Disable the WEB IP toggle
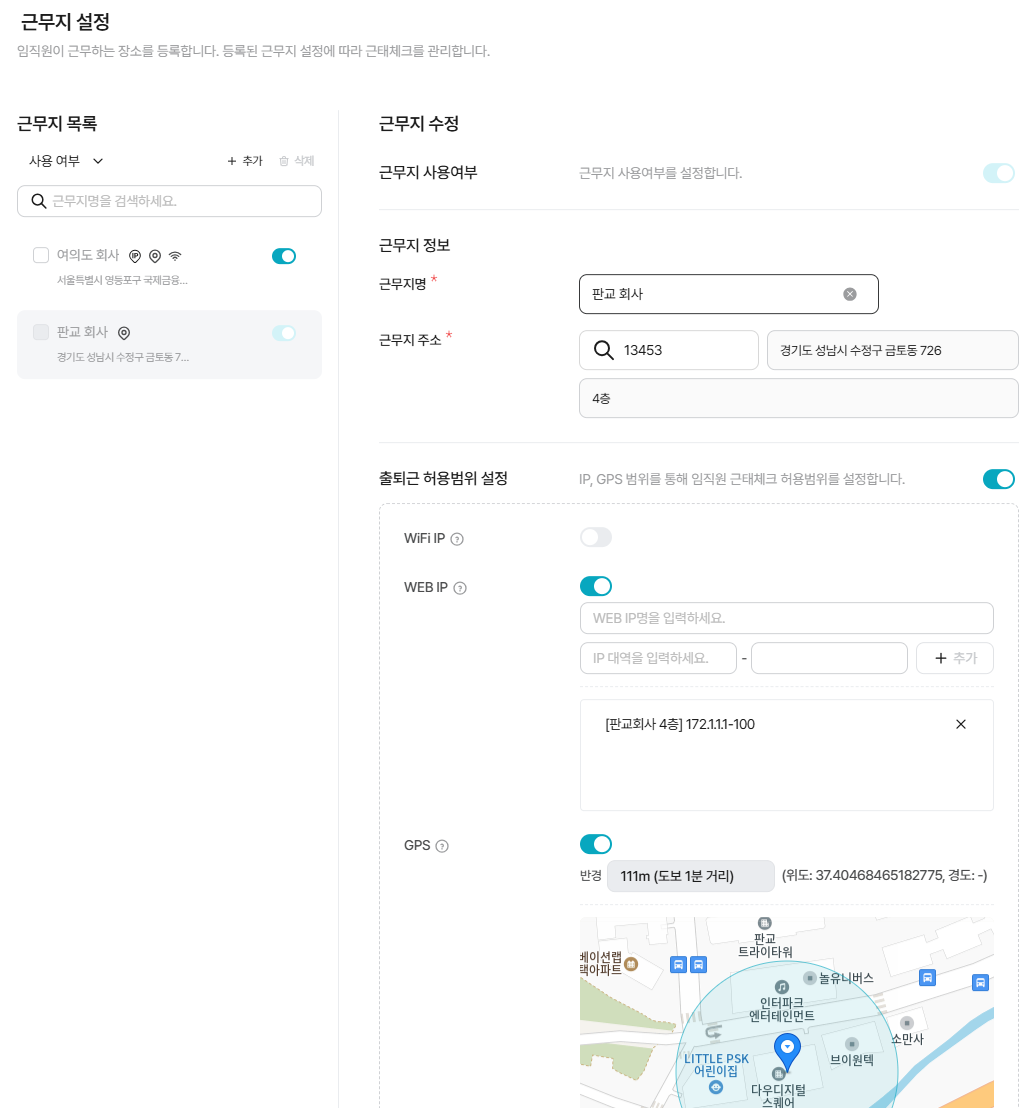 pyautogui.click(x=596, y=586)
